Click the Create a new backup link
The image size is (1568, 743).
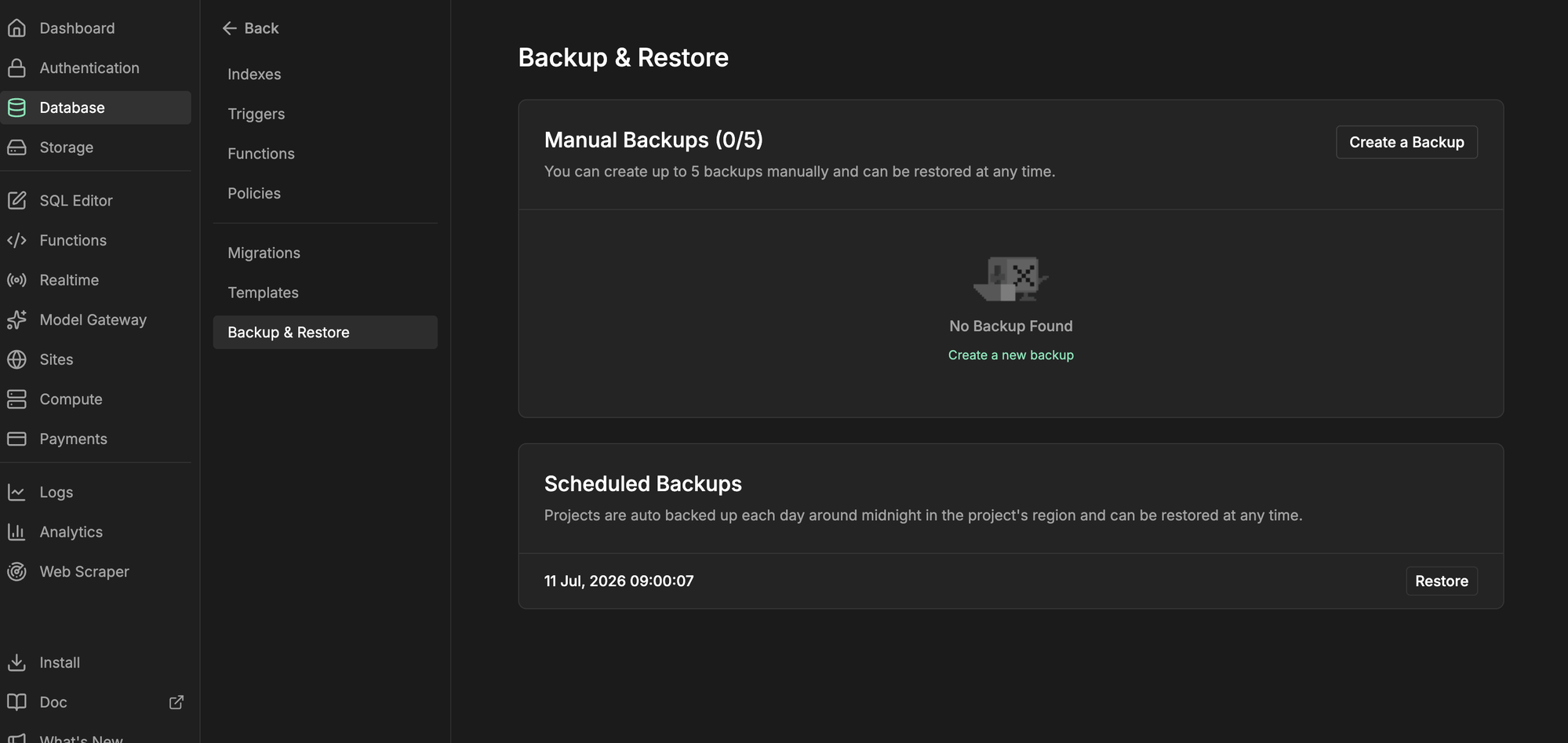tap(1010, 355)
